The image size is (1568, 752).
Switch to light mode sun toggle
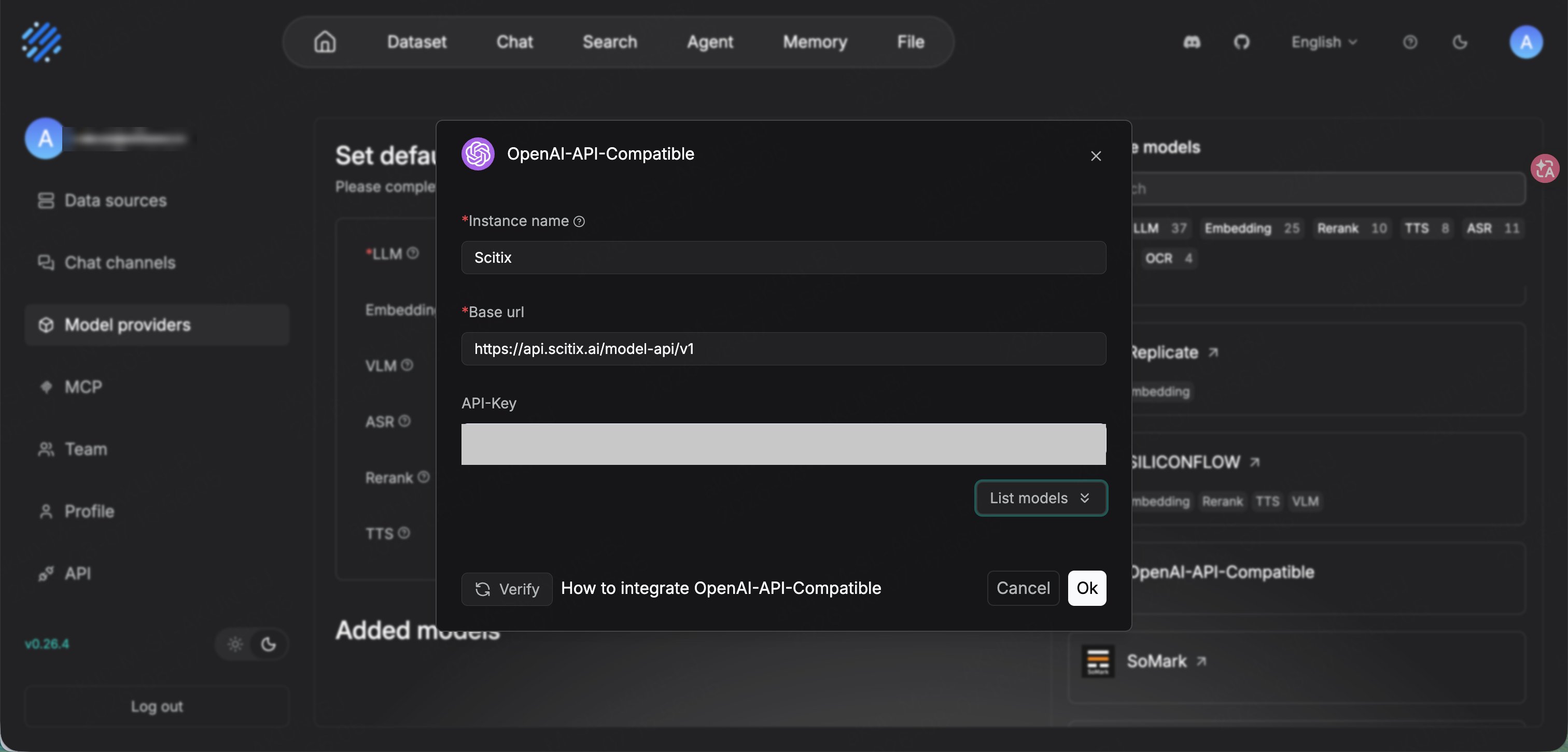click(x=235, y=644)
